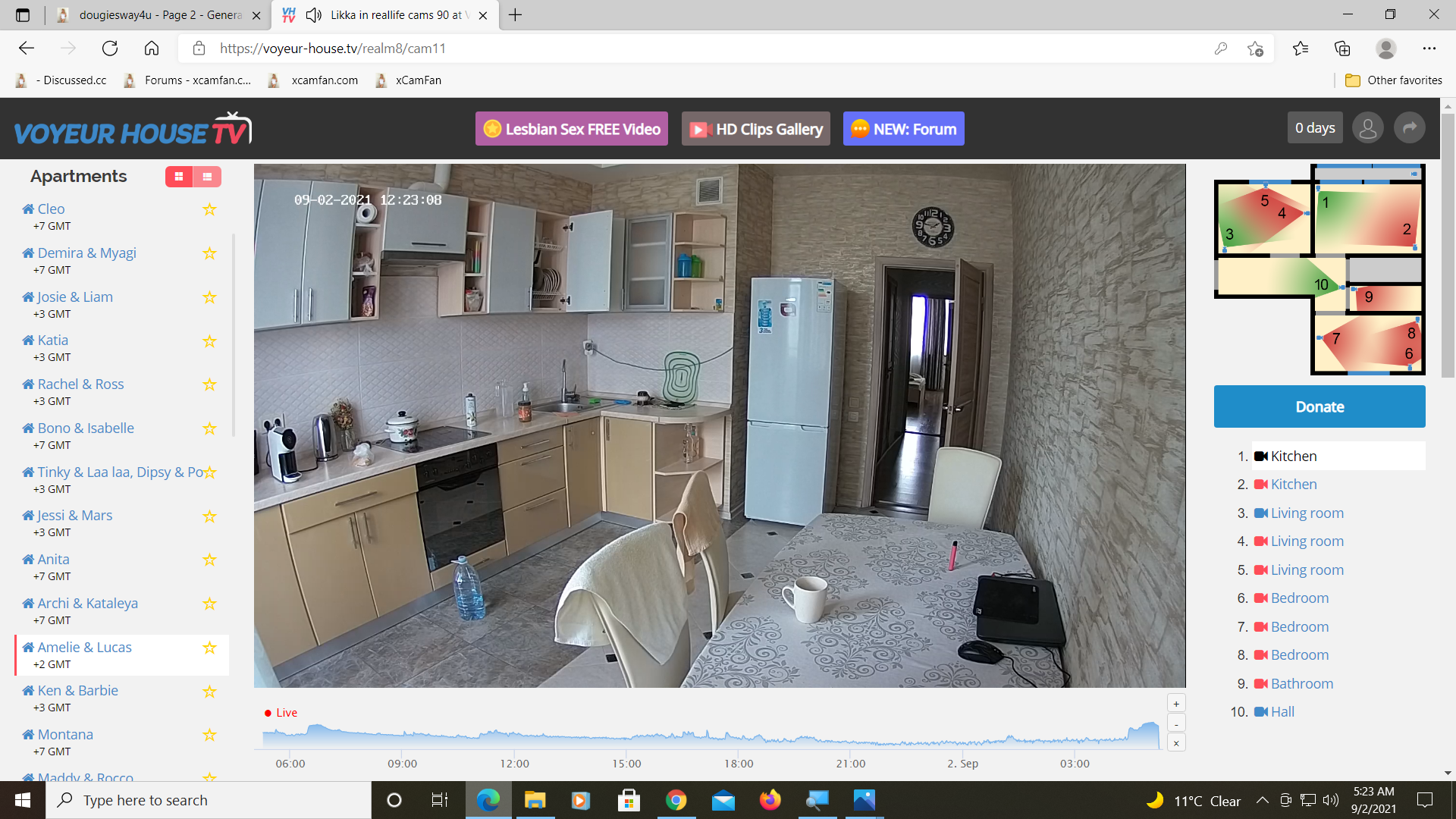Viewport: 1456px width, 819px height.
Task: Open Firefox from the taskbar
Action: pyautogui.click(x=770, y=800)
